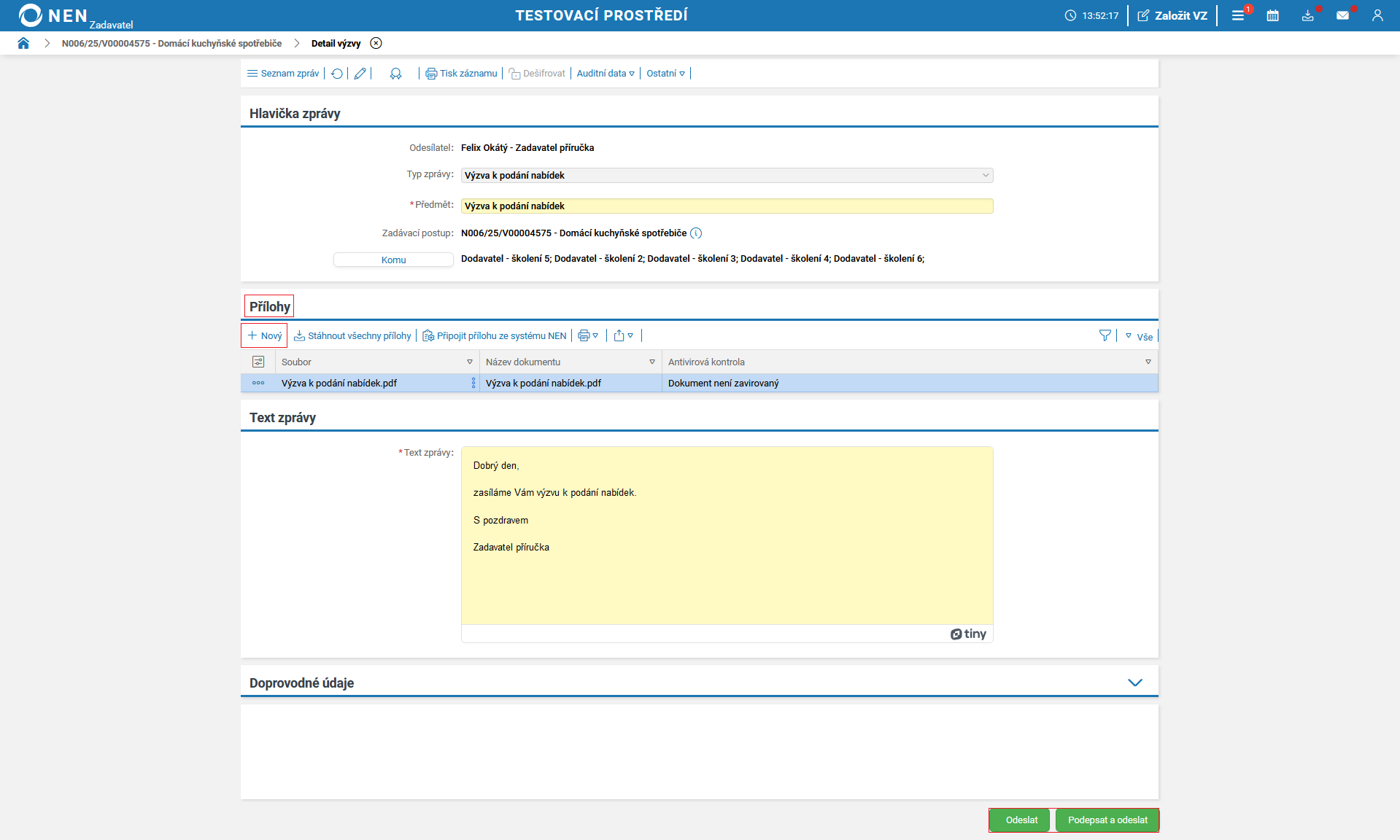The image size is (1400, 840).
Task: Click the Komu recipients button
Action: (x=393, y=260)
